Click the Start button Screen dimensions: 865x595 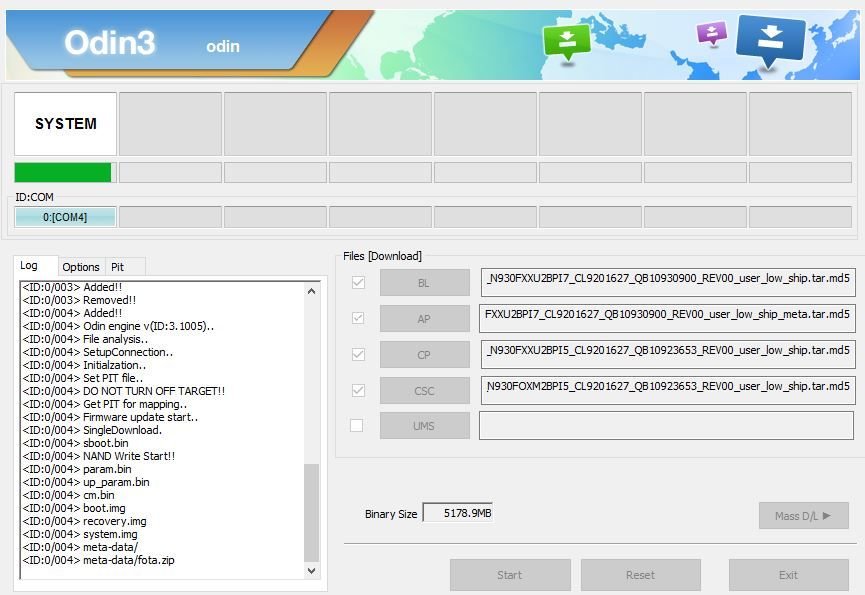[510, 575]
